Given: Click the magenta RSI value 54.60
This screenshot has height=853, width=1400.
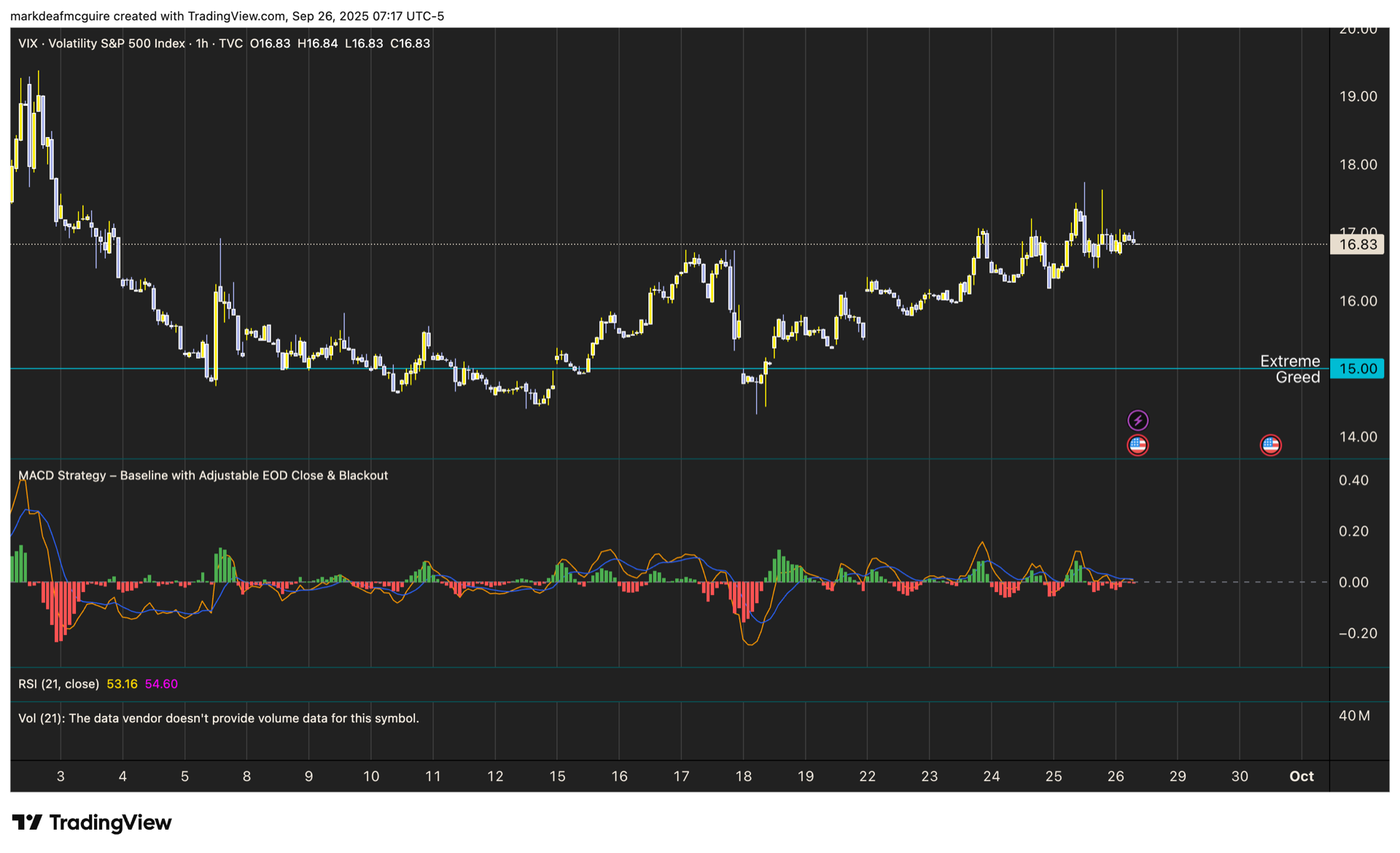Looking at the screenshot, I should (x=161, y=684).
